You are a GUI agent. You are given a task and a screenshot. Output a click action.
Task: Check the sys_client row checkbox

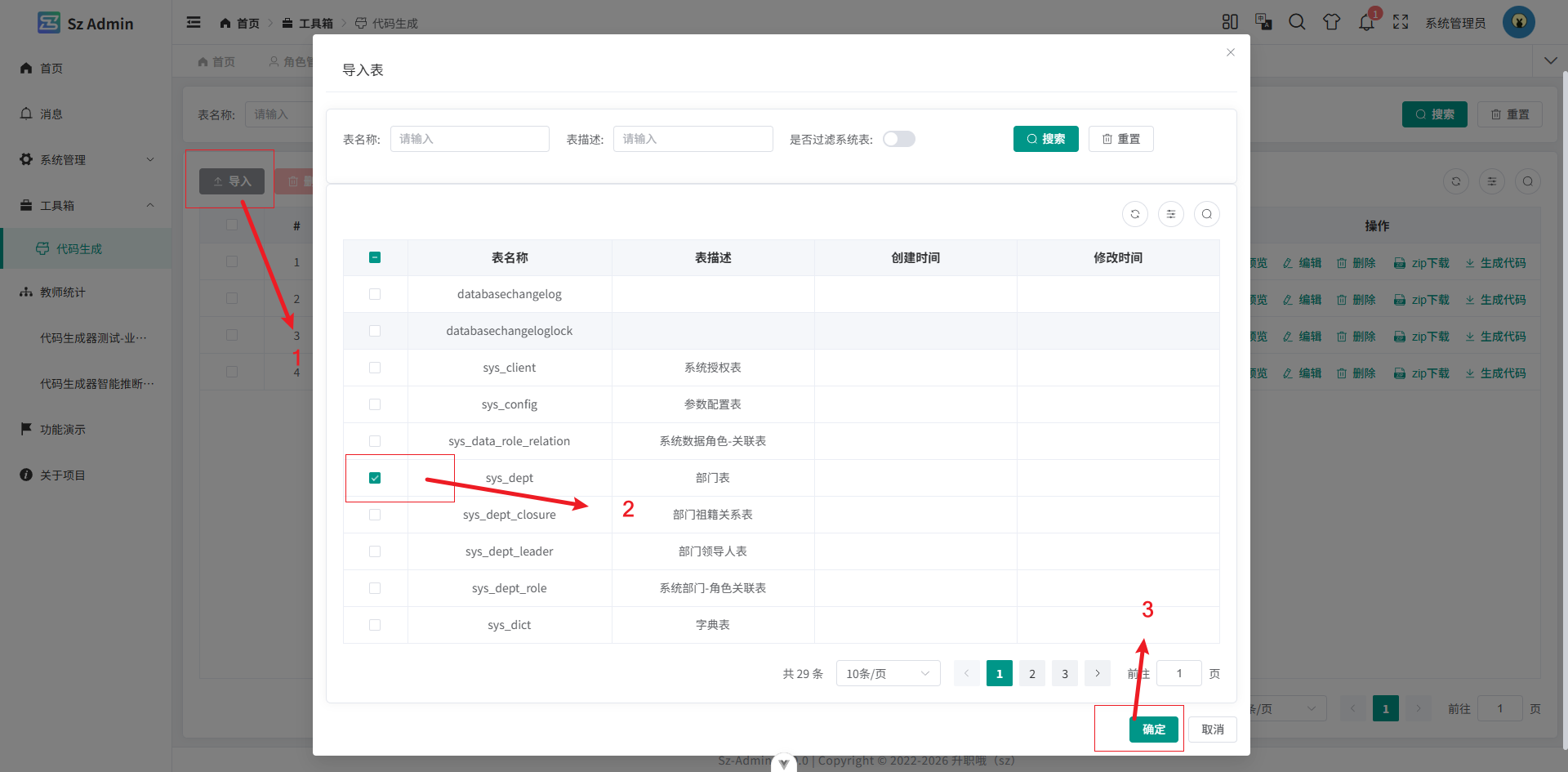click(375, 368)
